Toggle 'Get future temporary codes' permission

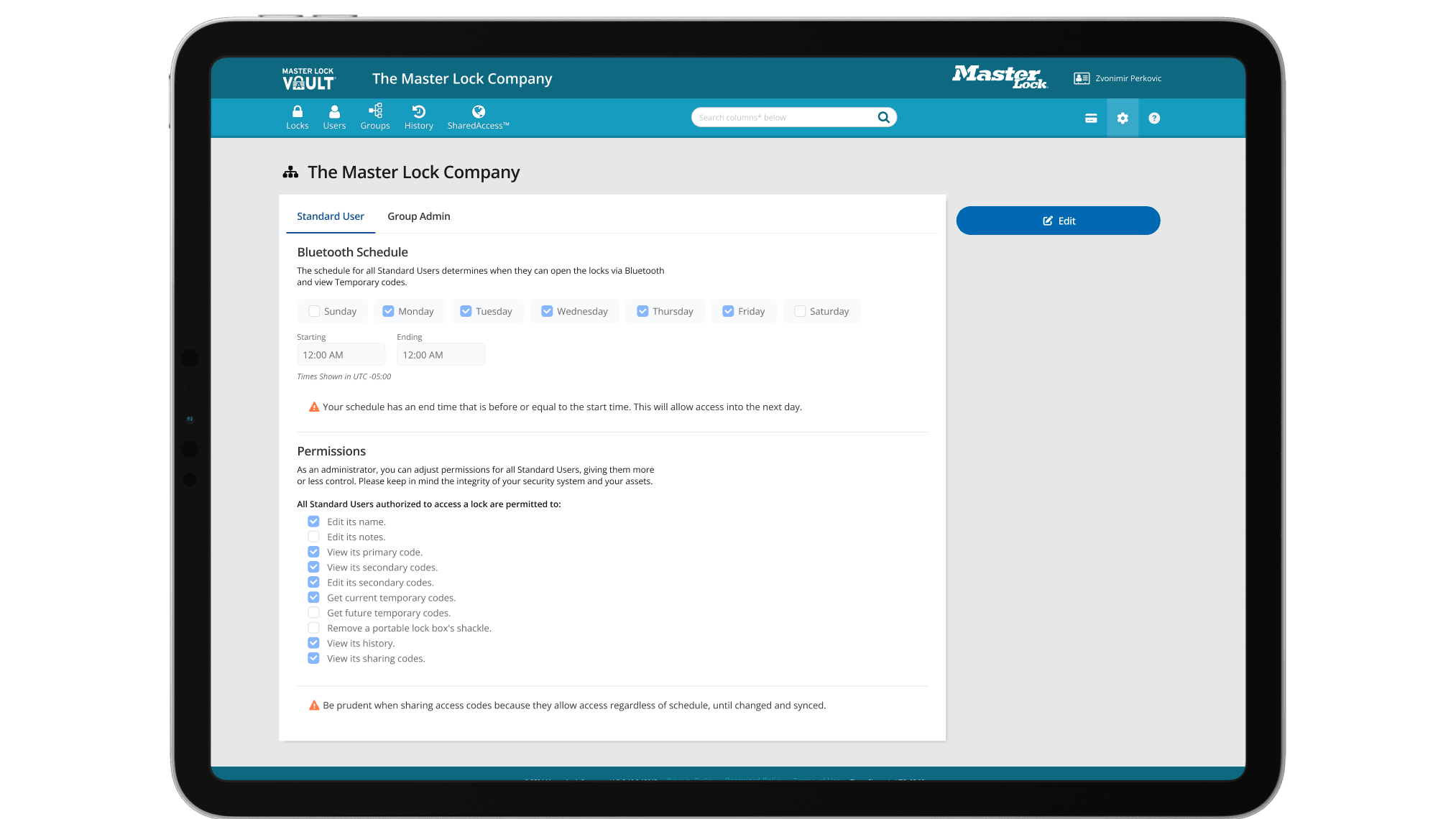313,613
